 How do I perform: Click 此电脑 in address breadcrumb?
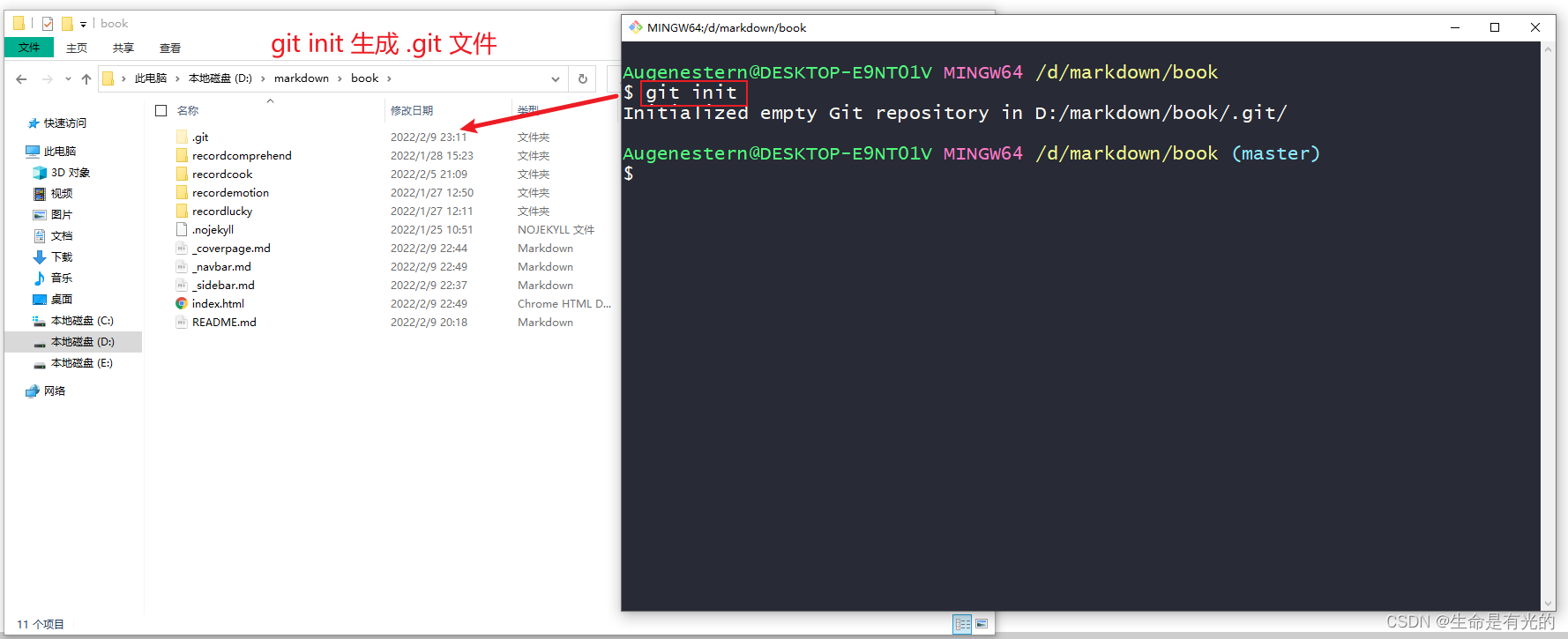151,78
